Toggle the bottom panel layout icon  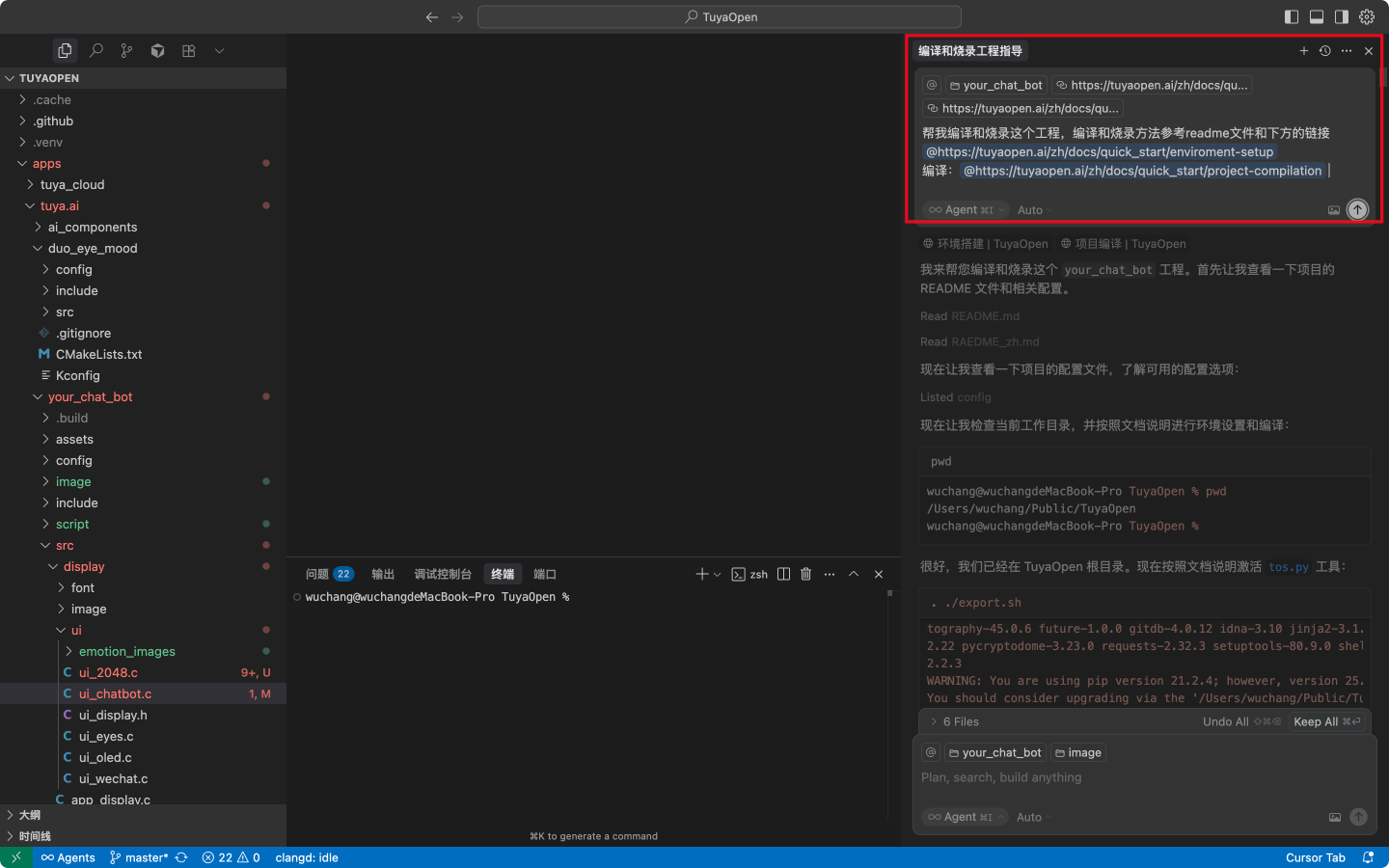[x=1317, y=17]
